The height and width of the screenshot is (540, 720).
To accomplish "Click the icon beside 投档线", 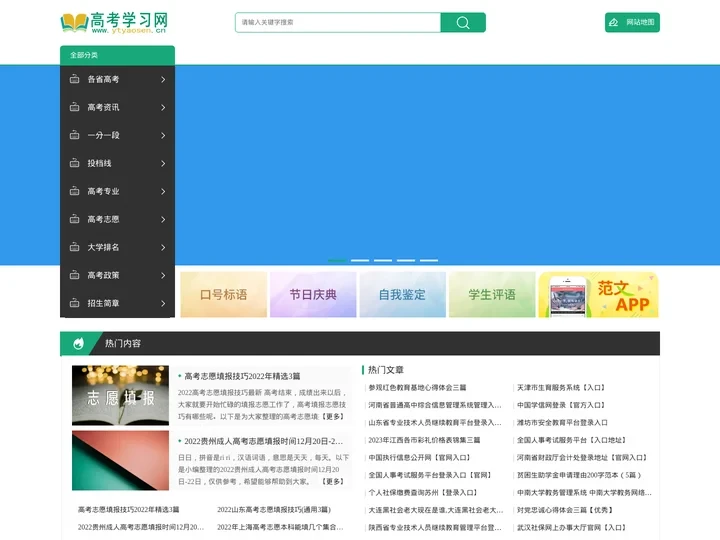I will pos(74,163).
